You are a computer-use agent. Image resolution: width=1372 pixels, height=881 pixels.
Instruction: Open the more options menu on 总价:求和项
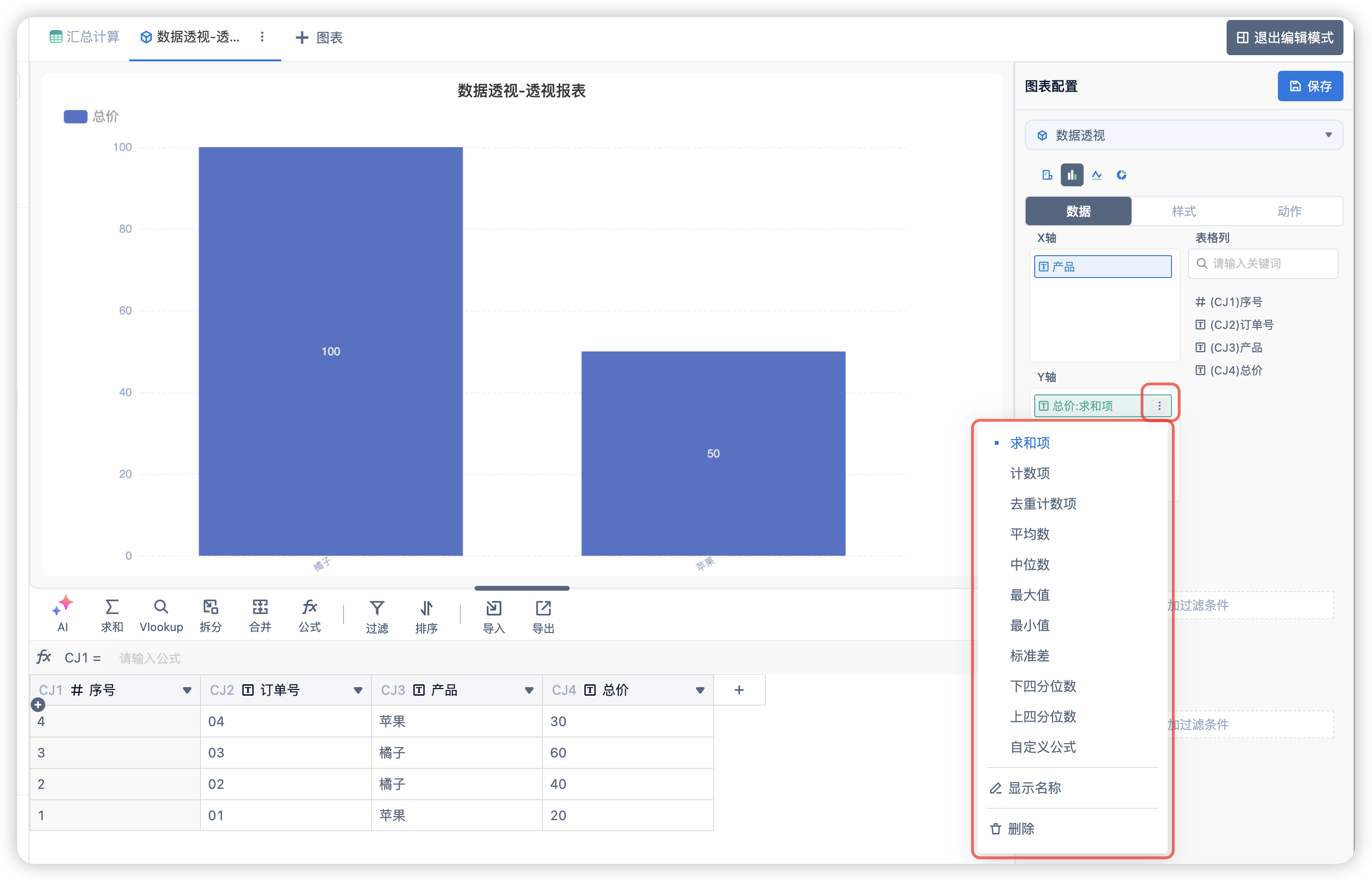coord(1159,406)
